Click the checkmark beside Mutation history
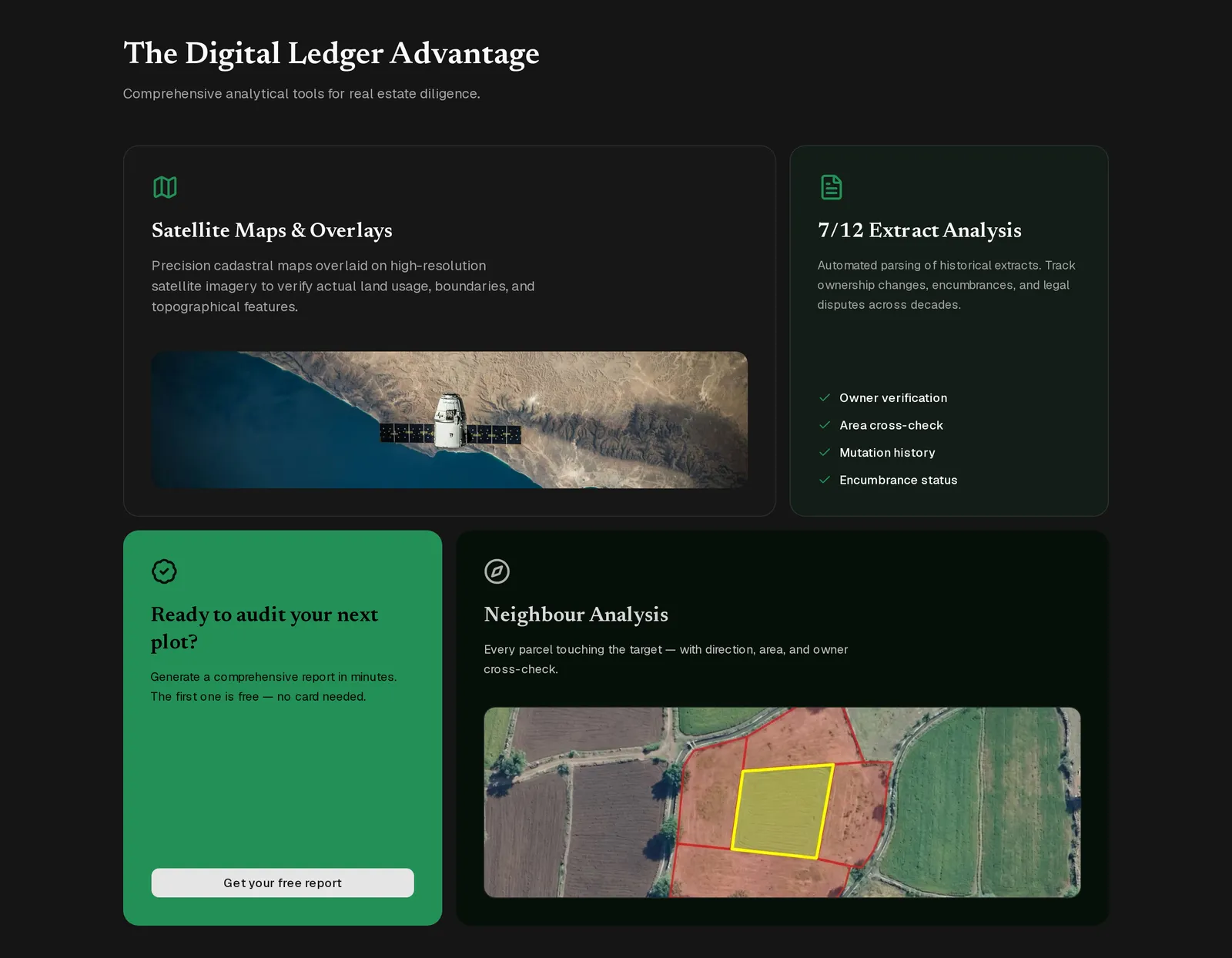The image size is (1232, 958). click(825, 452)
